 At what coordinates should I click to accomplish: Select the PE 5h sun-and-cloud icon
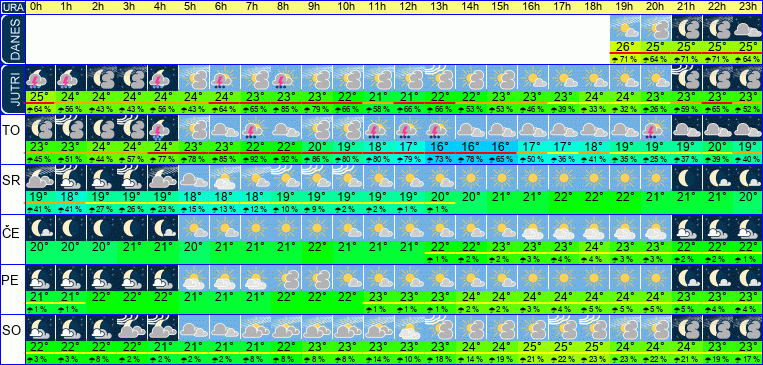(194, 278)
